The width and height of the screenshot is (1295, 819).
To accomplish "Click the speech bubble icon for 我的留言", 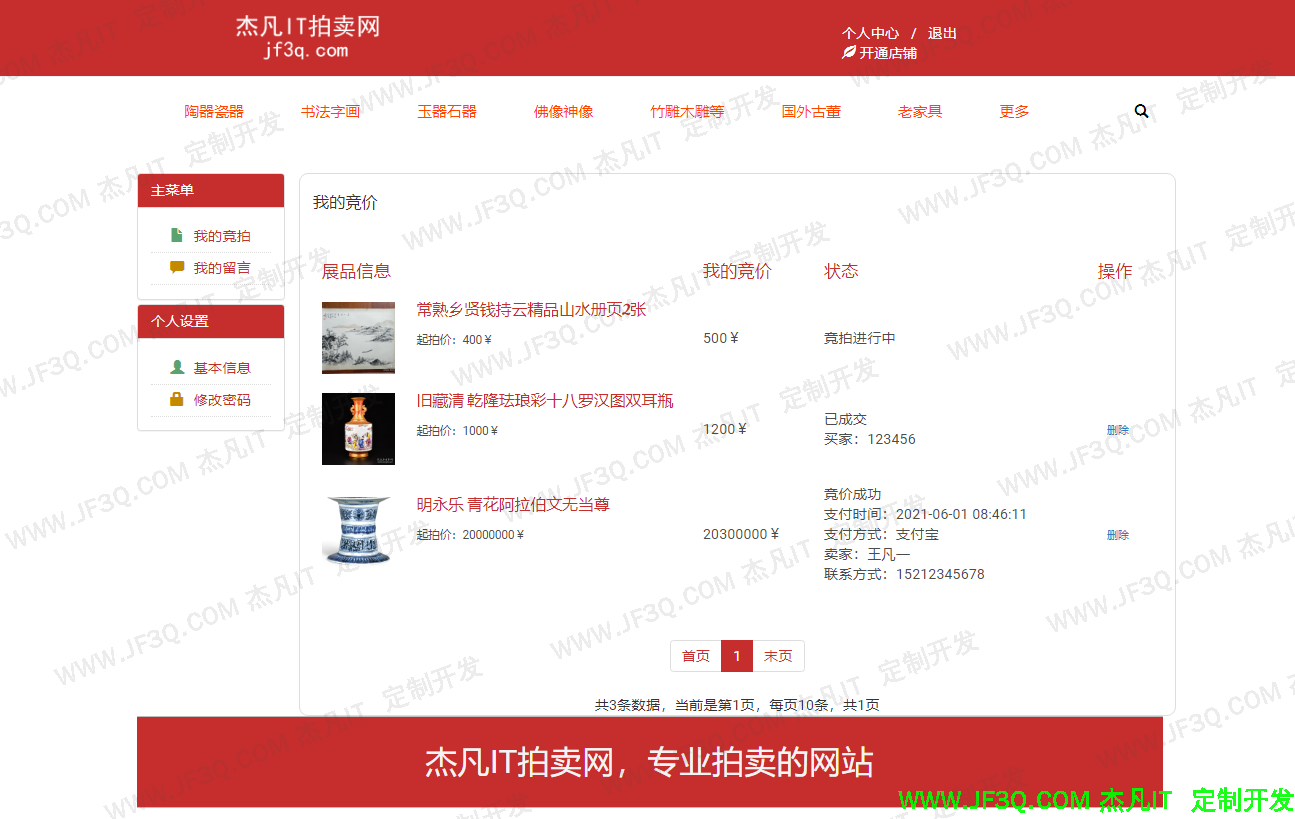I will pos(177,268).
